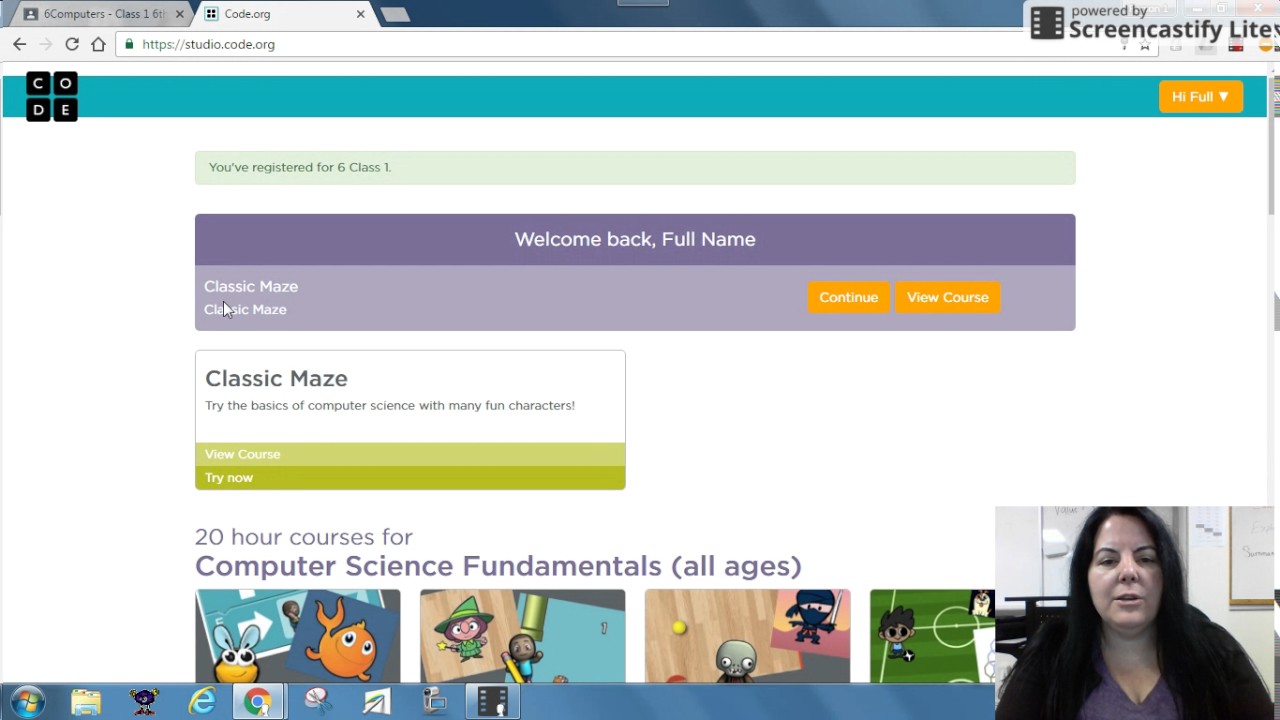Click the Computer Science Fundamentals heading
Screen dimensions: 1280x720
point(498,566)
